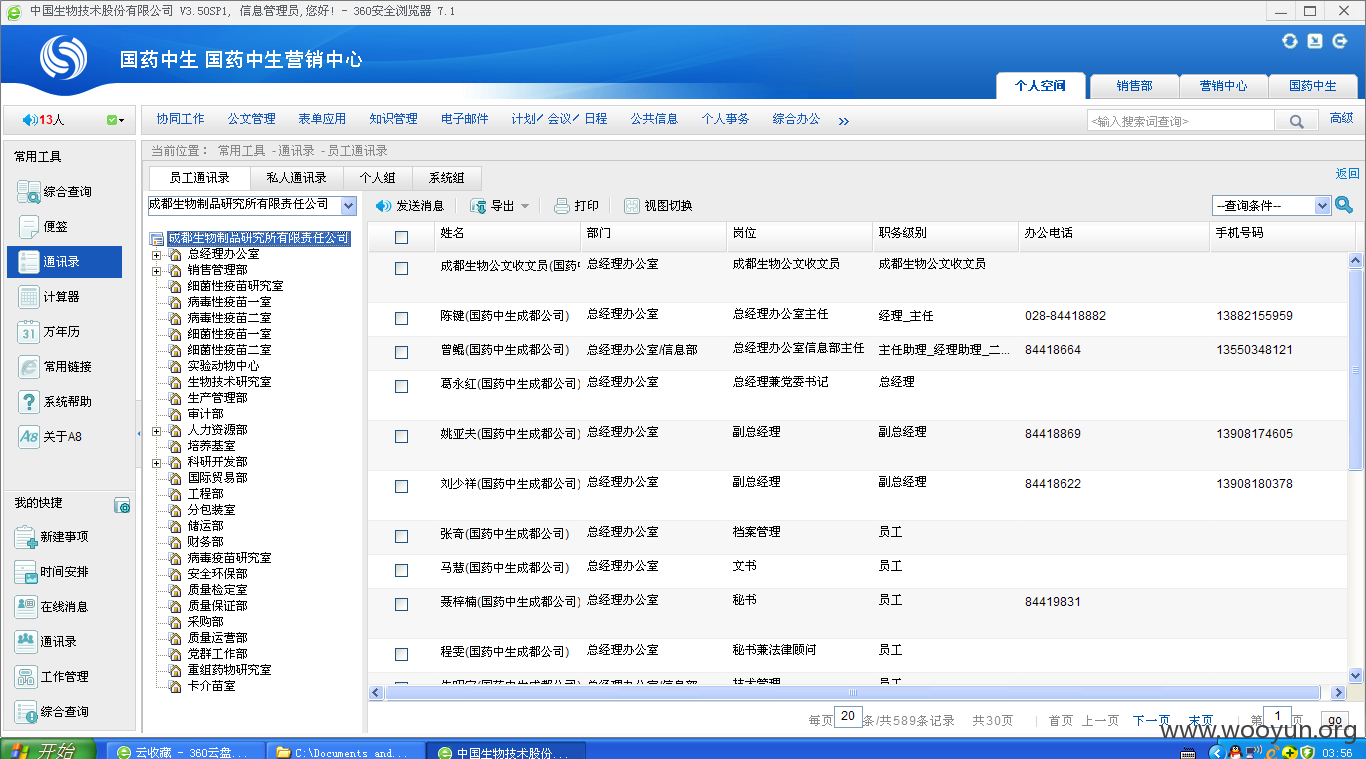This screenshot has height=759, width=1366.
Task: Click the 13人 online users indicator
Action: coord(43,120)
